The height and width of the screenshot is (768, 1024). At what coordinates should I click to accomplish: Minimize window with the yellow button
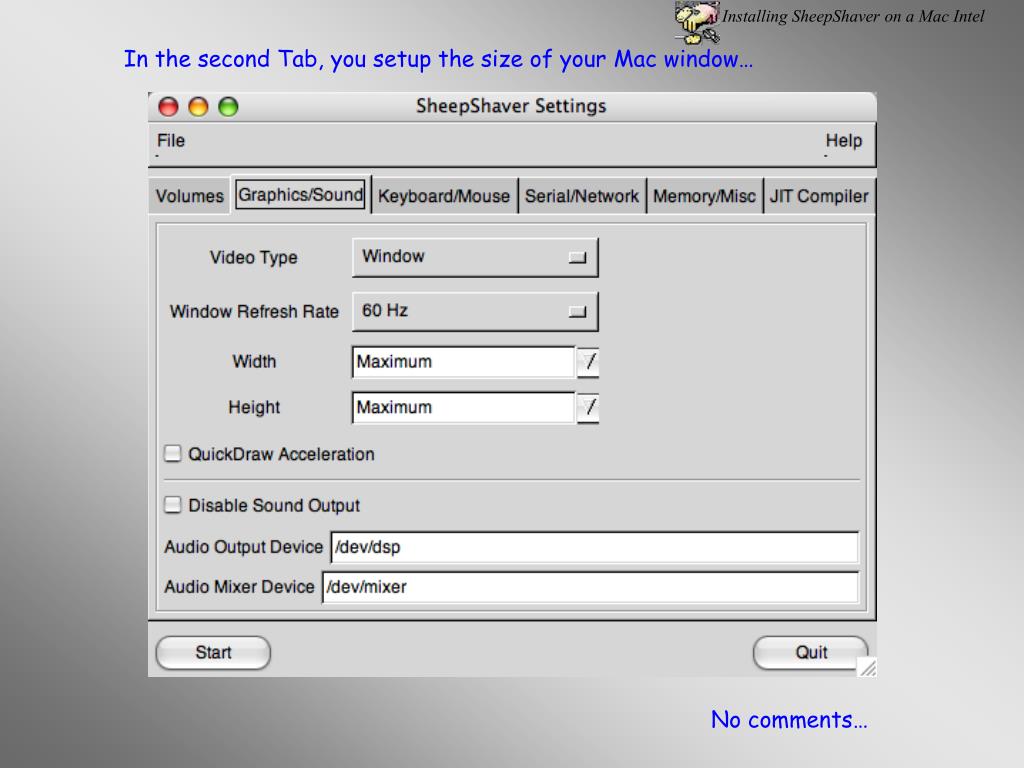click(199, 106)
